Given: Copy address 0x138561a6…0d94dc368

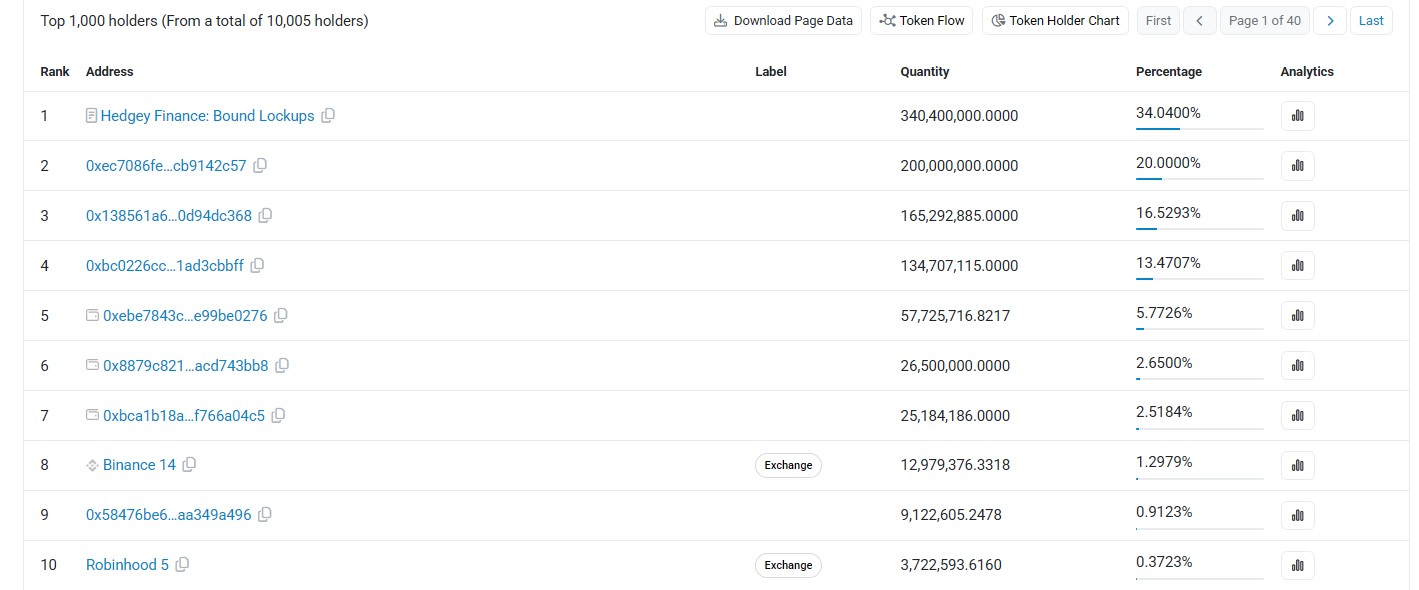Looking at the screenshot, I should pyautogui.click(x=265, y=215).
